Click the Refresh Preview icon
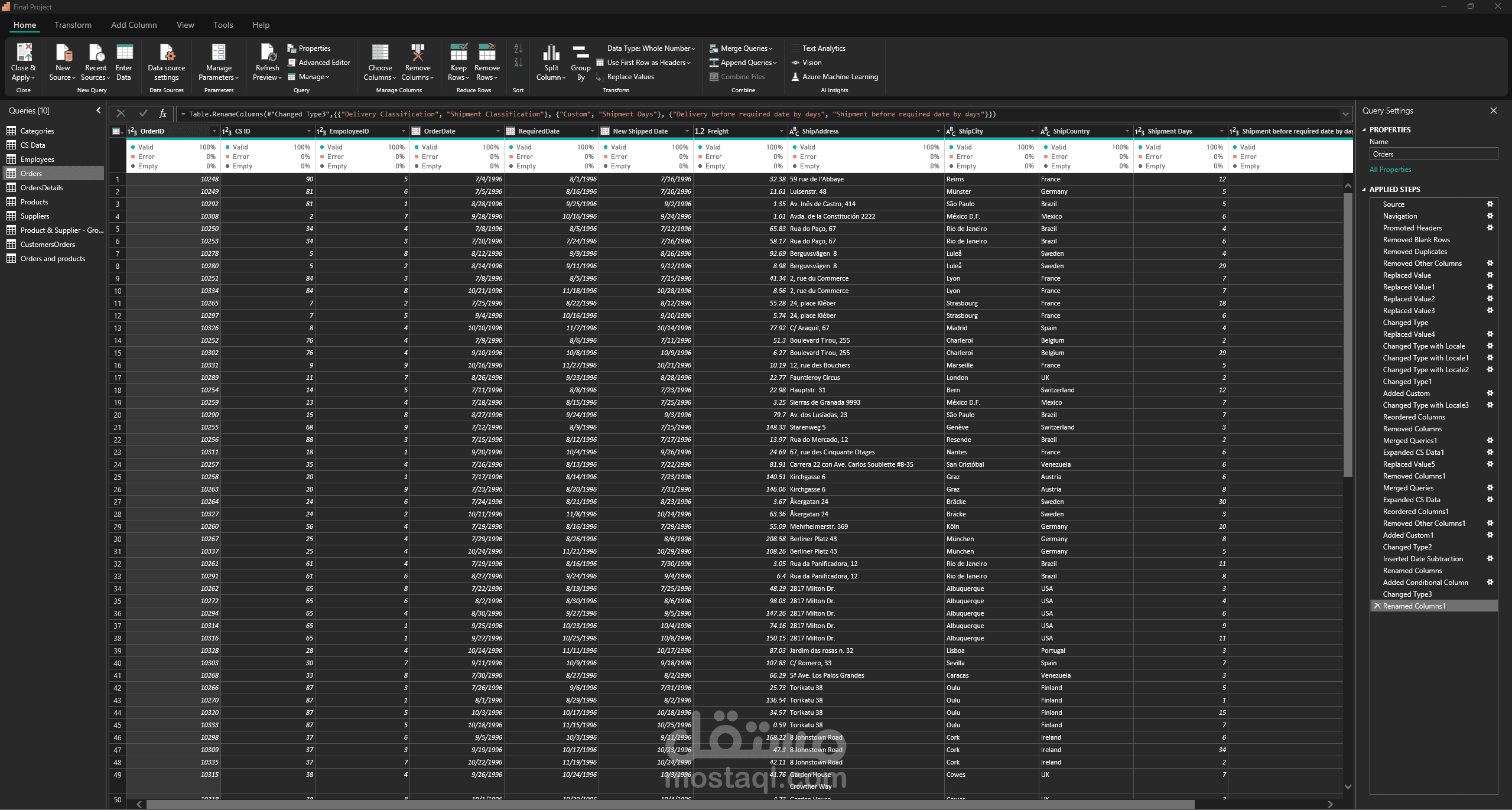 point(268,53)
